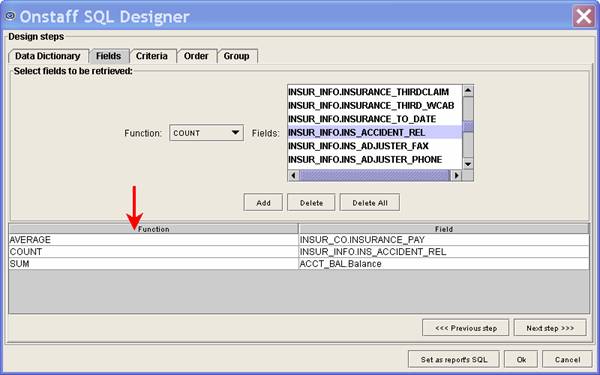The height and width of the screenshot is (375, 600).
Task: Switch to the Order tab
Action: pos(196,56)
